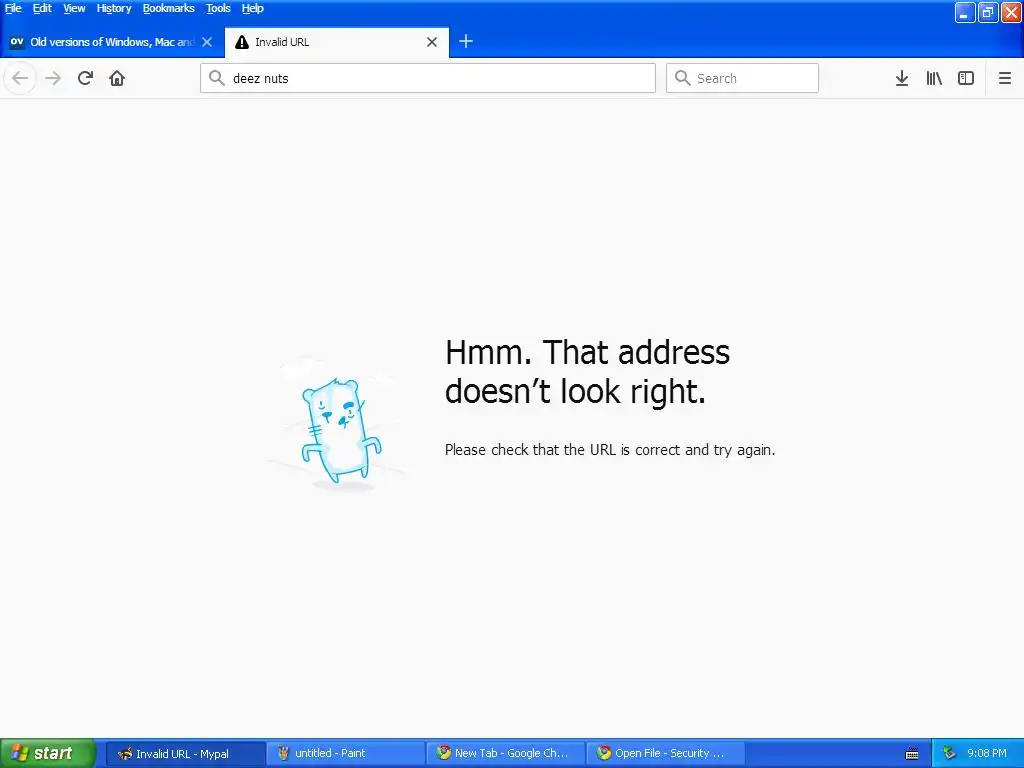Open the History menu
Screen dimensions: 1024x768
tap(114, 8)
